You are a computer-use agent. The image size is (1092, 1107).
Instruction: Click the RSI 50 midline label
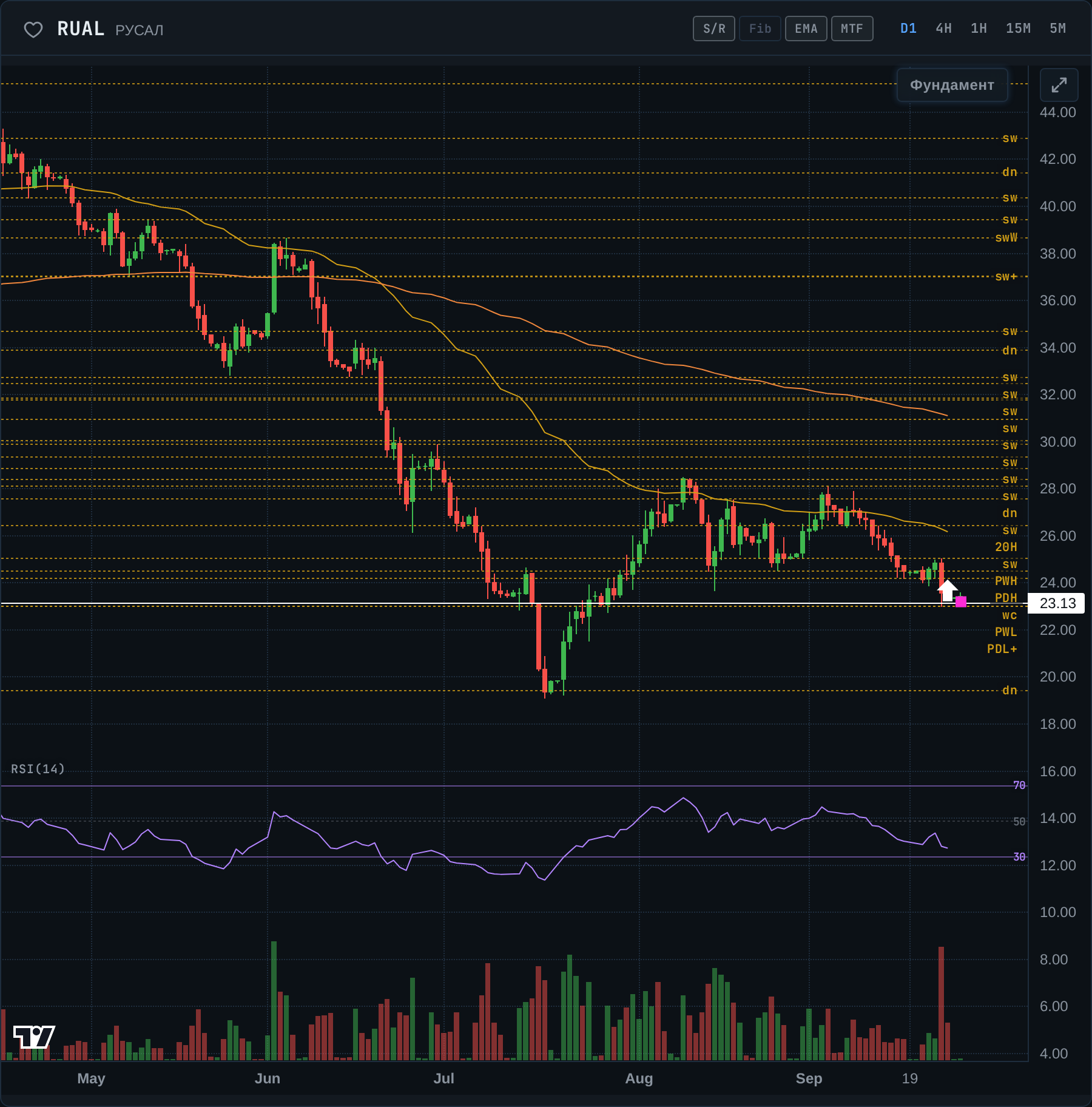(1019, 821)
